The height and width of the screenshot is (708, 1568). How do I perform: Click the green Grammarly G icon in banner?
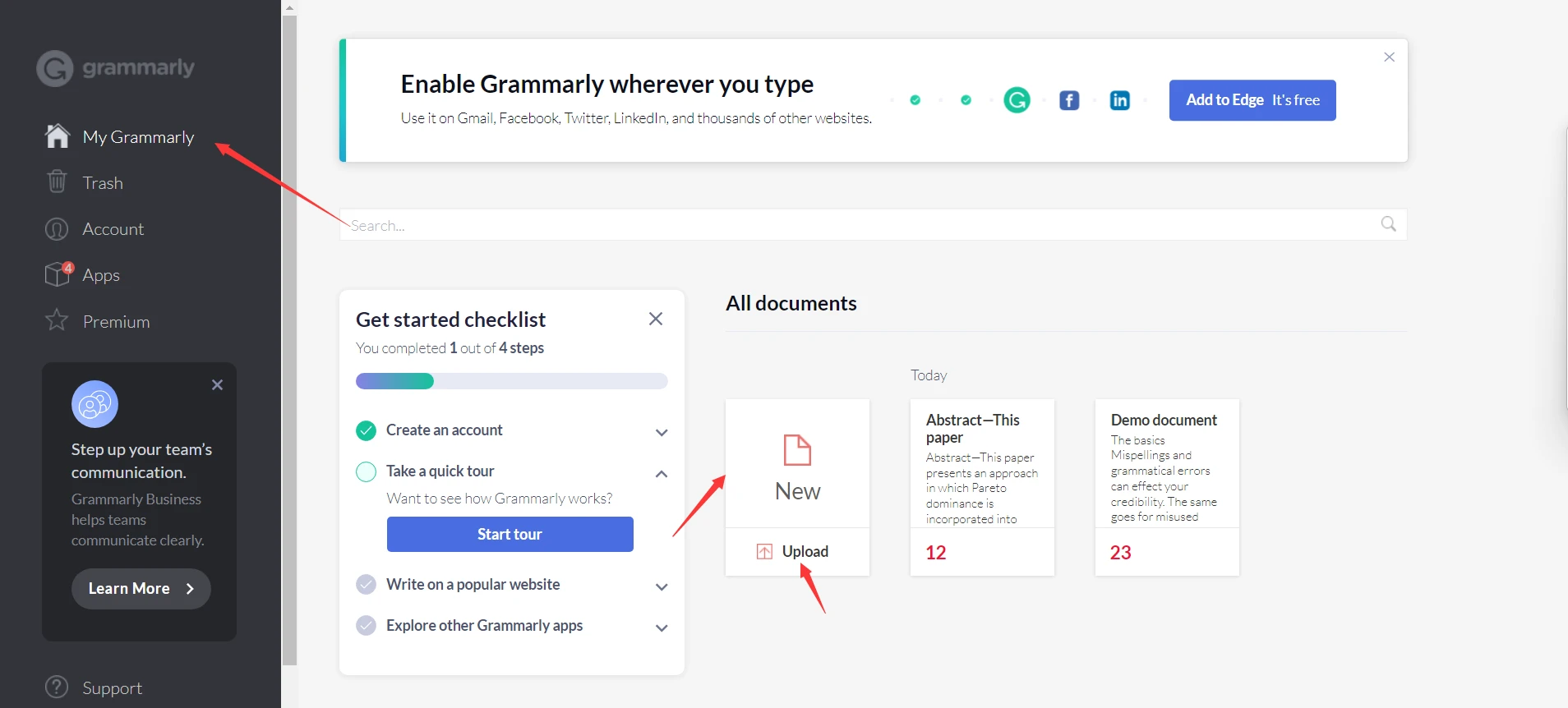(1017, 100)
